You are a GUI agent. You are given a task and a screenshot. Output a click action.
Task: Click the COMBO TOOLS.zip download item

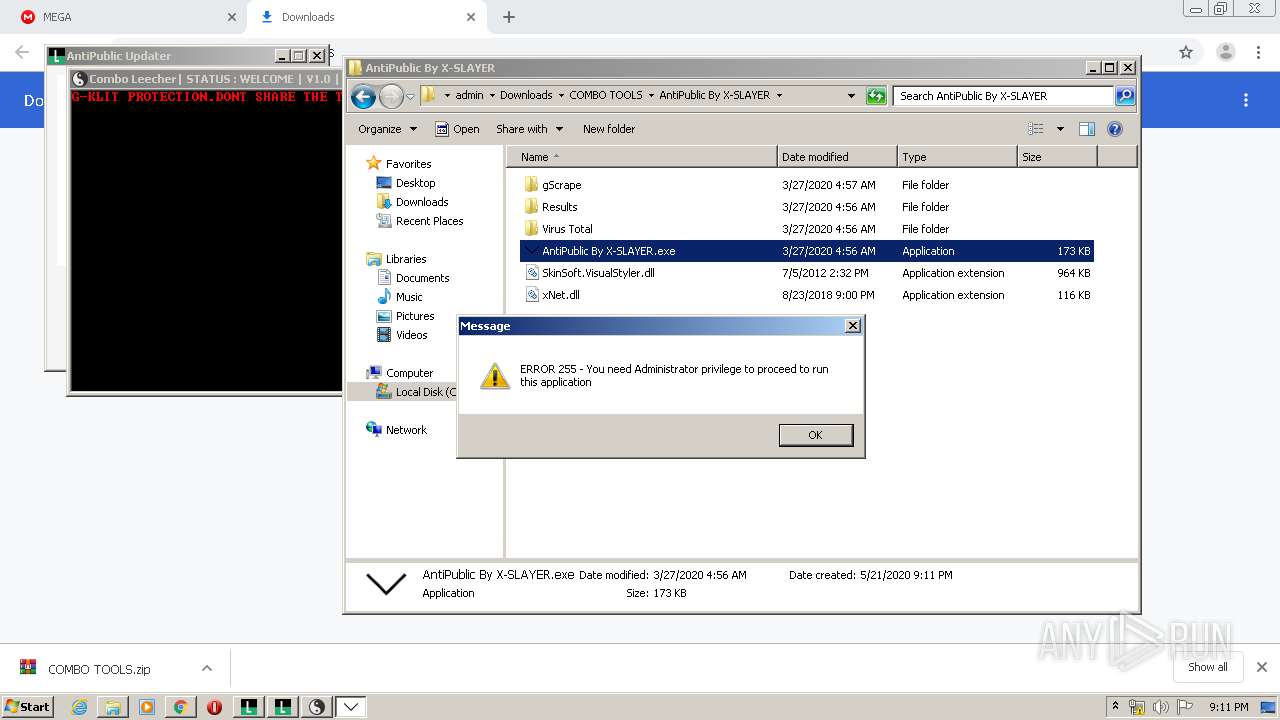pyautogui.click(x=98, y=669)
